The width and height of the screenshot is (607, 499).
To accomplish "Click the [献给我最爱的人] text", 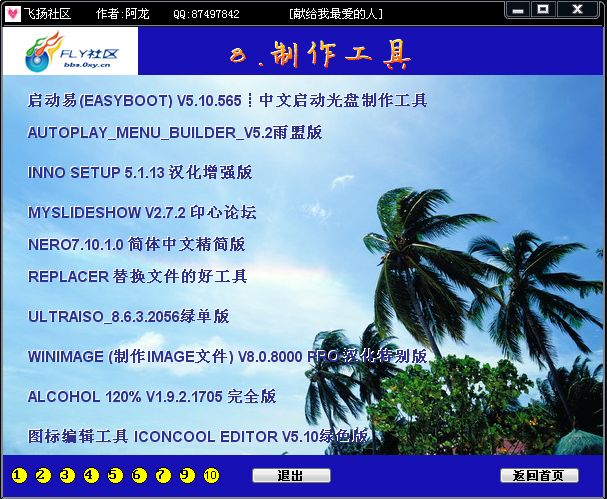I will click(x=336, y=14).
